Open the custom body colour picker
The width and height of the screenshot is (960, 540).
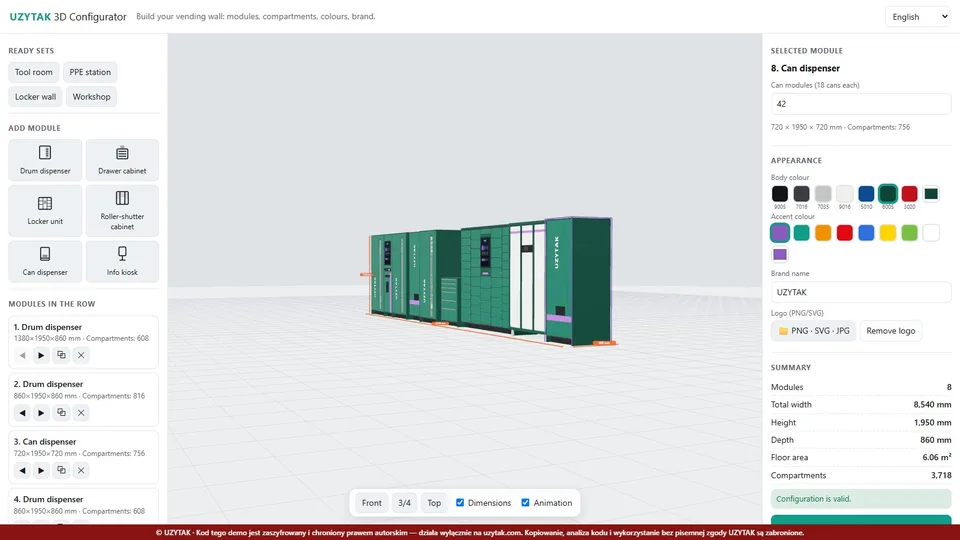tap(931, 193)
